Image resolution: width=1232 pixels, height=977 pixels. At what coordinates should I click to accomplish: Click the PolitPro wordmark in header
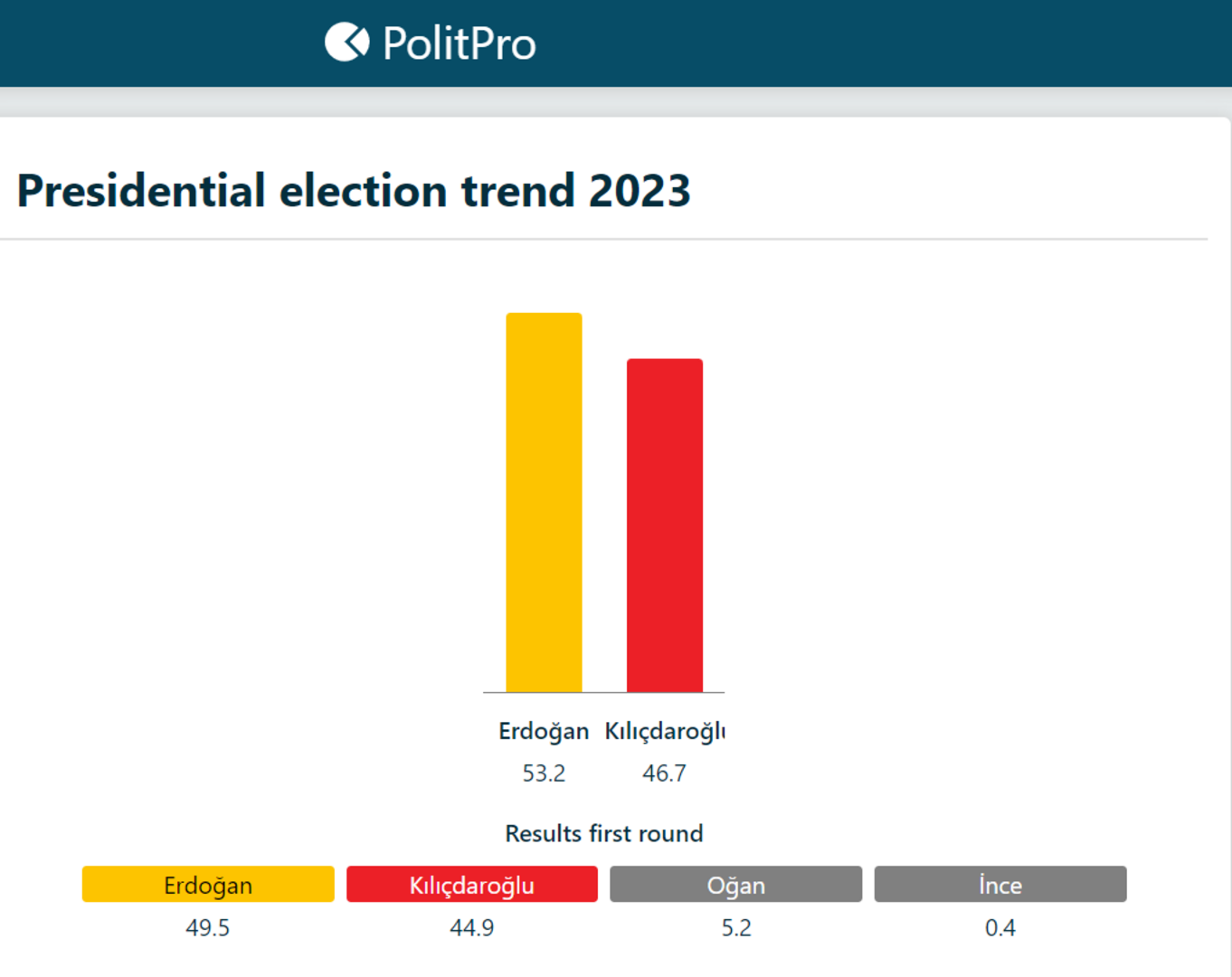459,43
